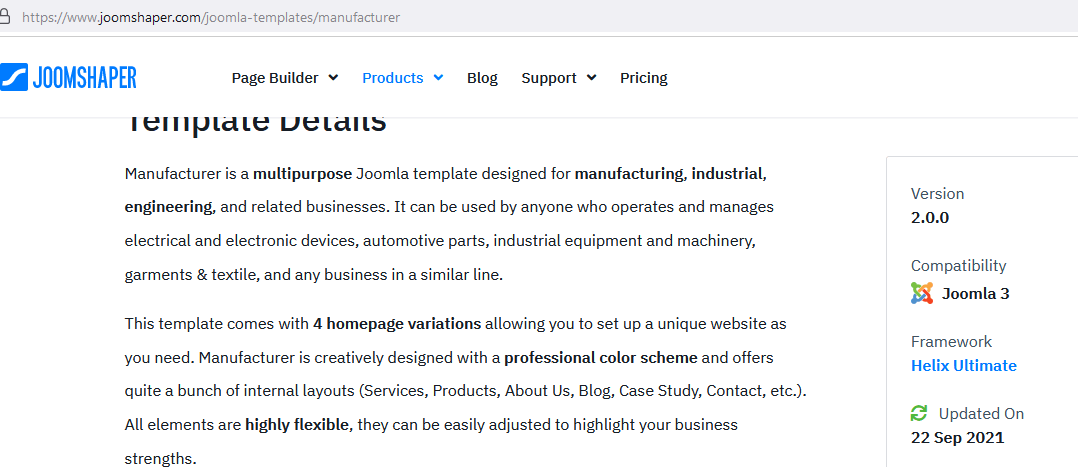Click the JOOMSHAPER wordmark text
This screenshot has width=1078, height=467.
point(85,77)
